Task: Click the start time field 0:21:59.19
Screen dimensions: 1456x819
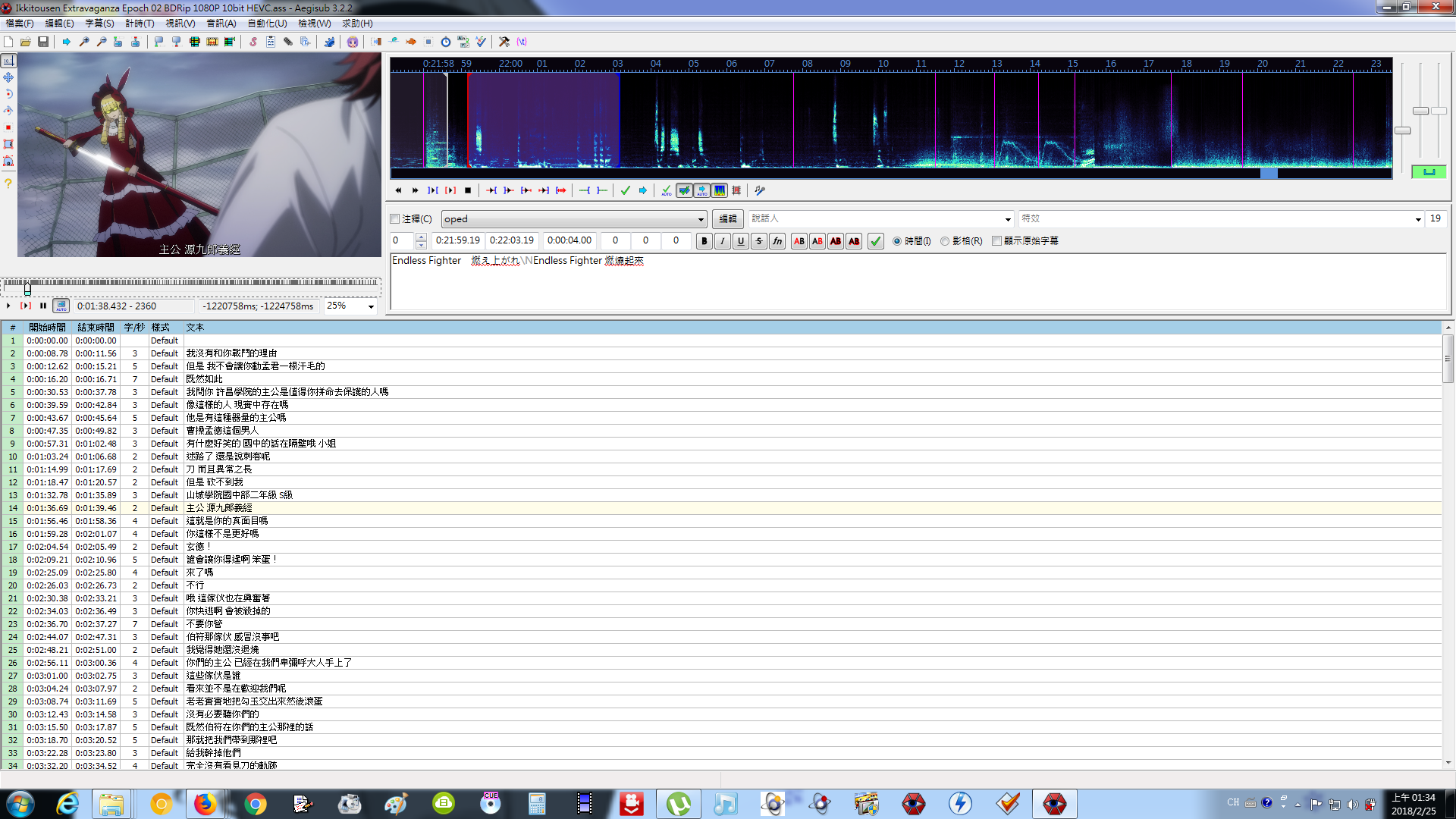Action: click(x=457, y=240)
